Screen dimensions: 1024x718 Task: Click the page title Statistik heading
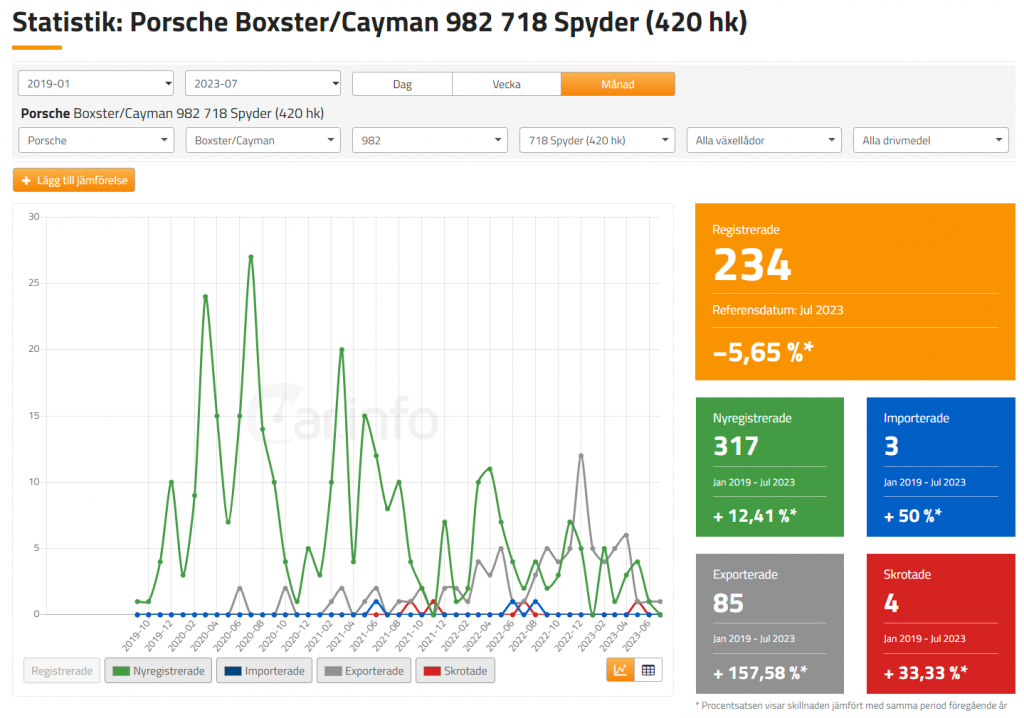(x=379, y=22)
